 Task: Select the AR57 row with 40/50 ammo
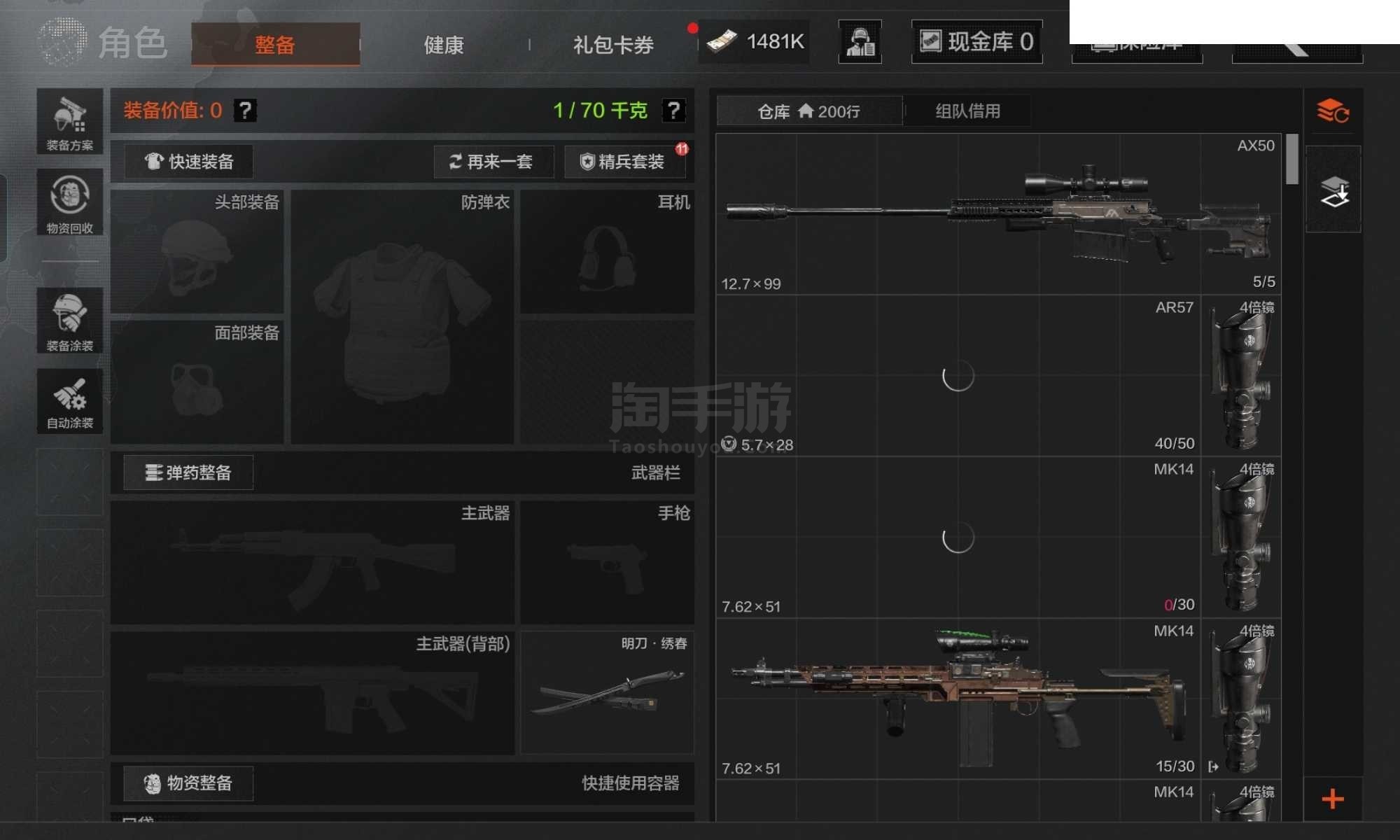(960, 376)
